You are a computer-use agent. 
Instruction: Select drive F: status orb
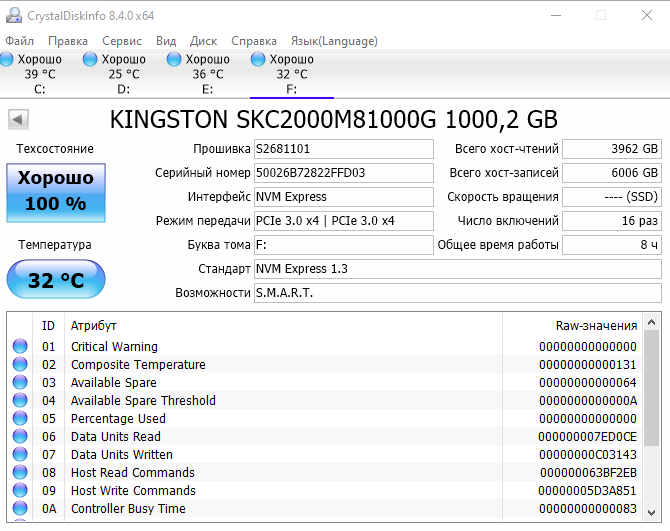pyautogui.click(x=259, y=60)
